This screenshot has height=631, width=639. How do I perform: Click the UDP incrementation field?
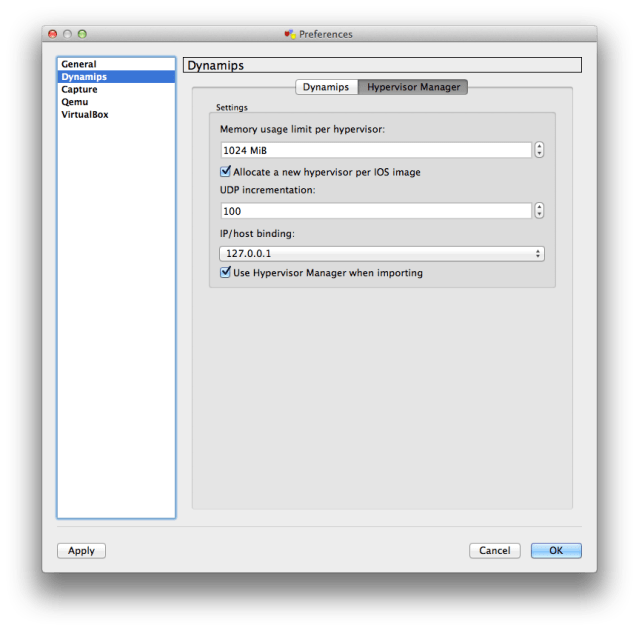click(376, 211)
